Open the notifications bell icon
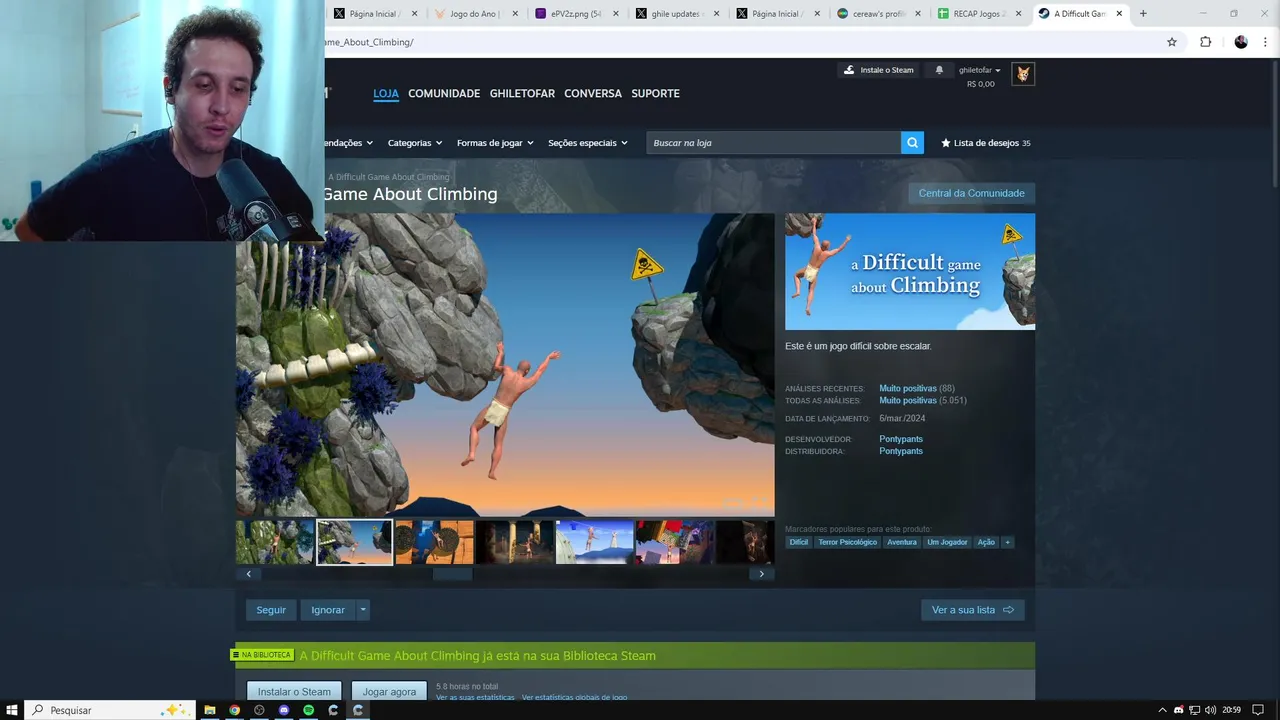The image size is (1280, 720). click(939, 70)
